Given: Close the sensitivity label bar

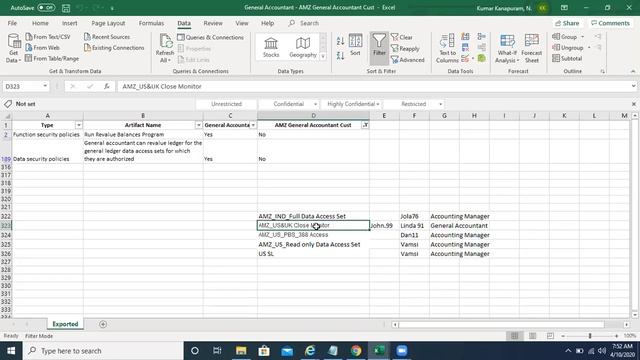Looking at the screenshot, I should pos(633,104).
